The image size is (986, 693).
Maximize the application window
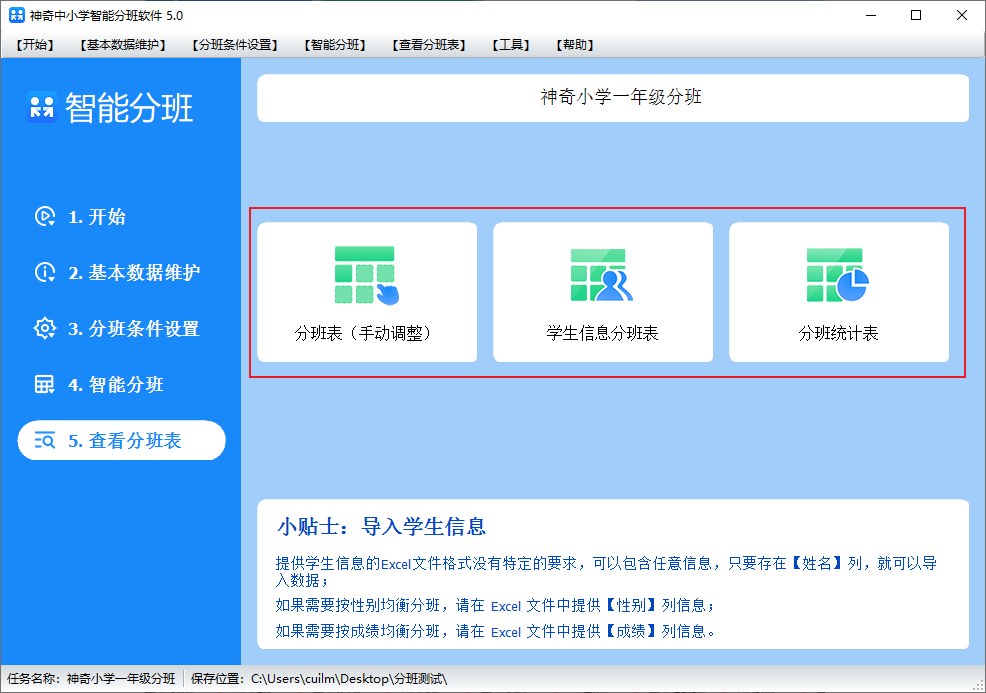[x=916, y=15]
